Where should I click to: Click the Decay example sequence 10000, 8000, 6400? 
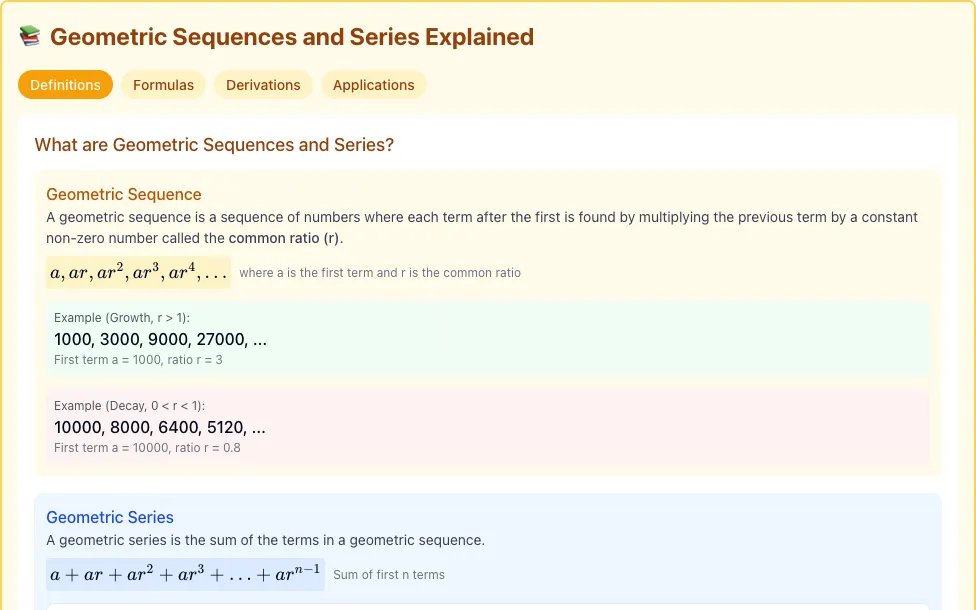coord(160,428)
